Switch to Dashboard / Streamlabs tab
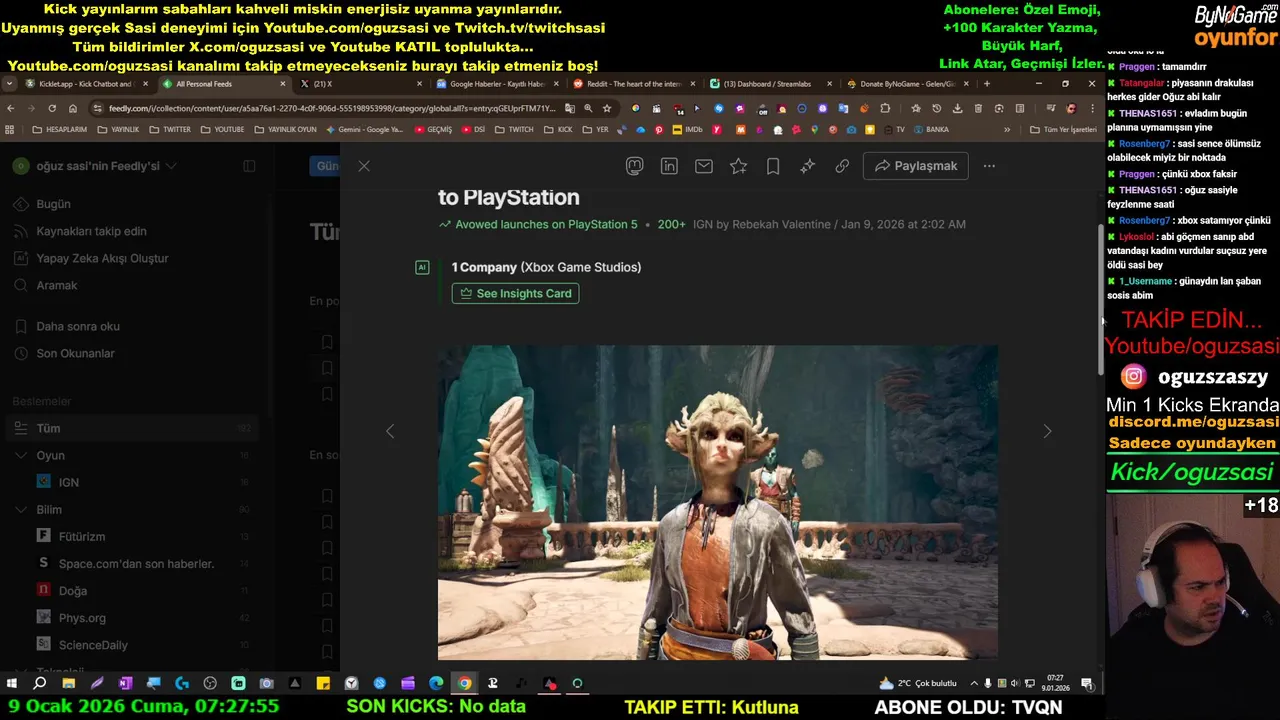The width and height of the screenshot is (1280, 720). [770, 84]
